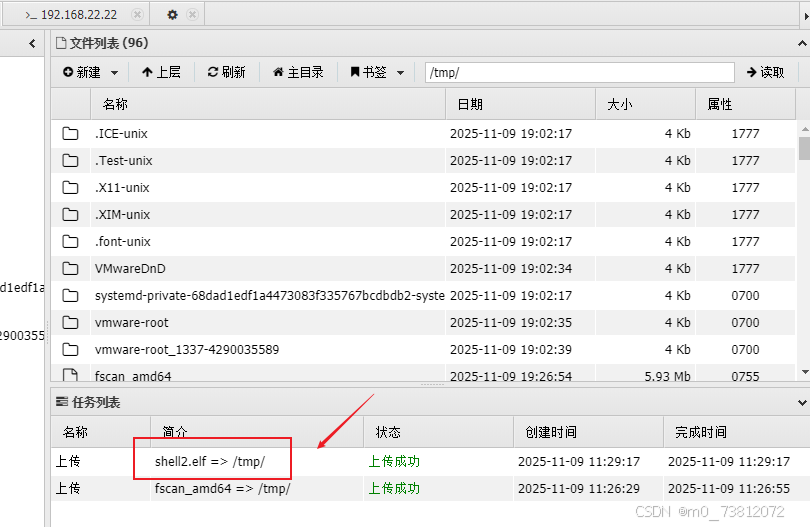The width and height of the screenshot is (810, 527).
Task: Click completion time 2025-11-09 11:26:55
Action: (x=729, y=488)
